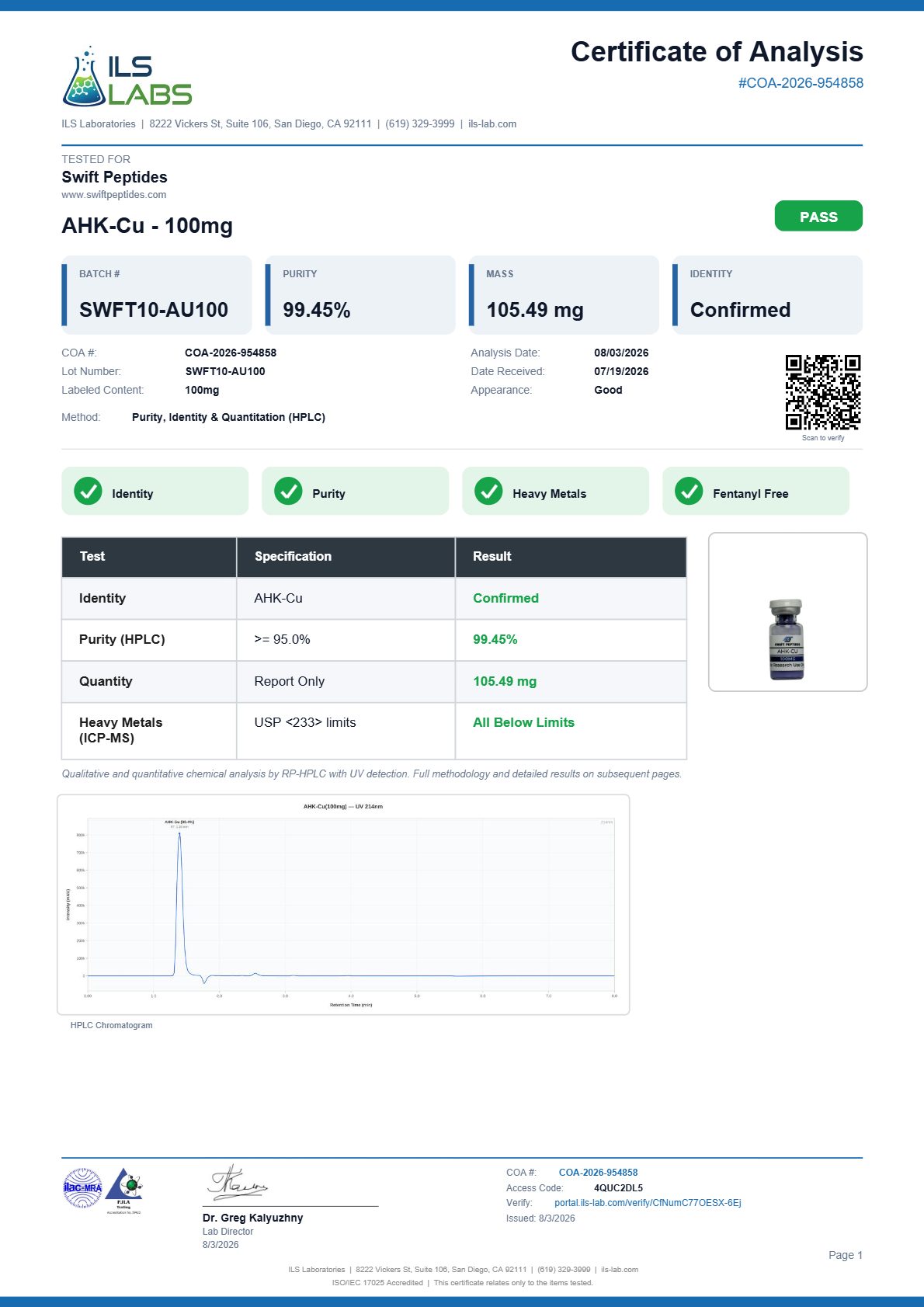Click the Labeled Content 100mg value
This screenshot has height=1307, width=924.
[202, 390]
